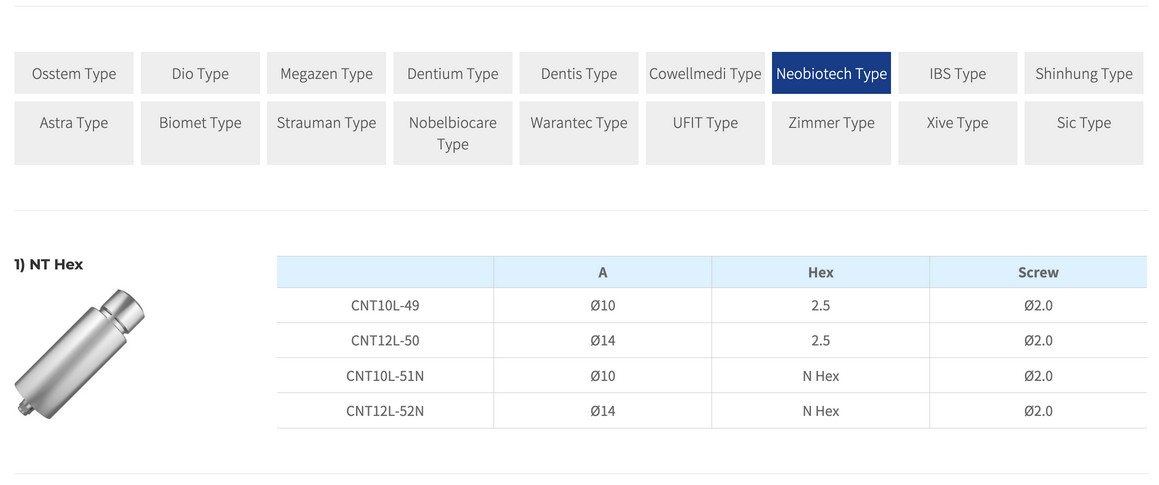Switch to Dio Type tab
The height and width of the screenshot is (485, 1159).
(x=200, y=73)
